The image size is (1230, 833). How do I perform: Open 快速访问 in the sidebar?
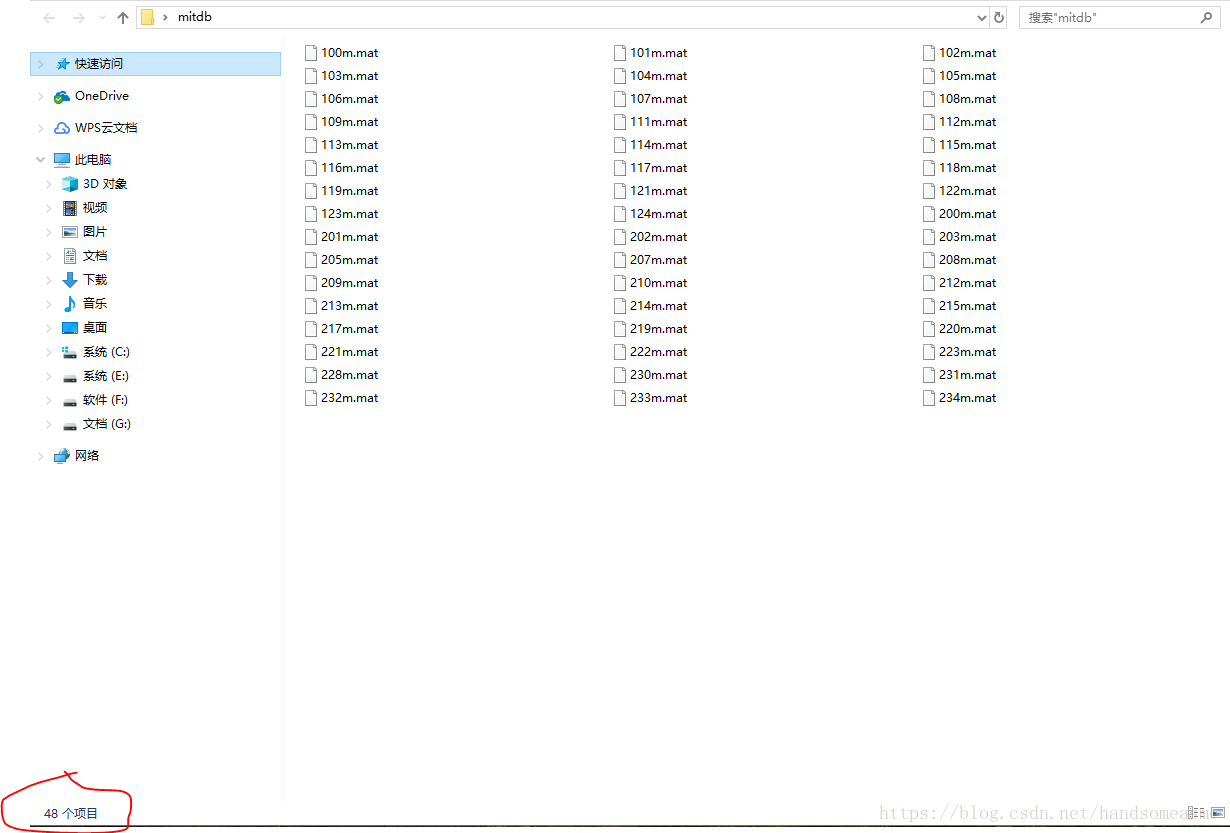(98, 64)
